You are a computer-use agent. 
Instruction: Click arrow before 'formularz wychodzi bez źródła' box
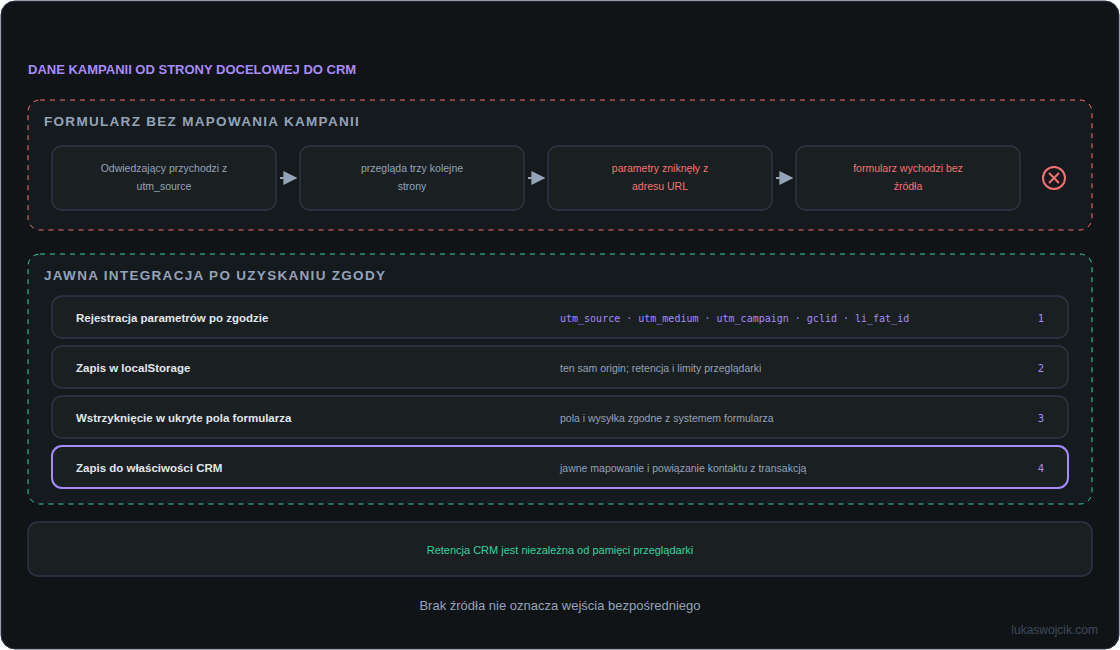pos(784,178)
